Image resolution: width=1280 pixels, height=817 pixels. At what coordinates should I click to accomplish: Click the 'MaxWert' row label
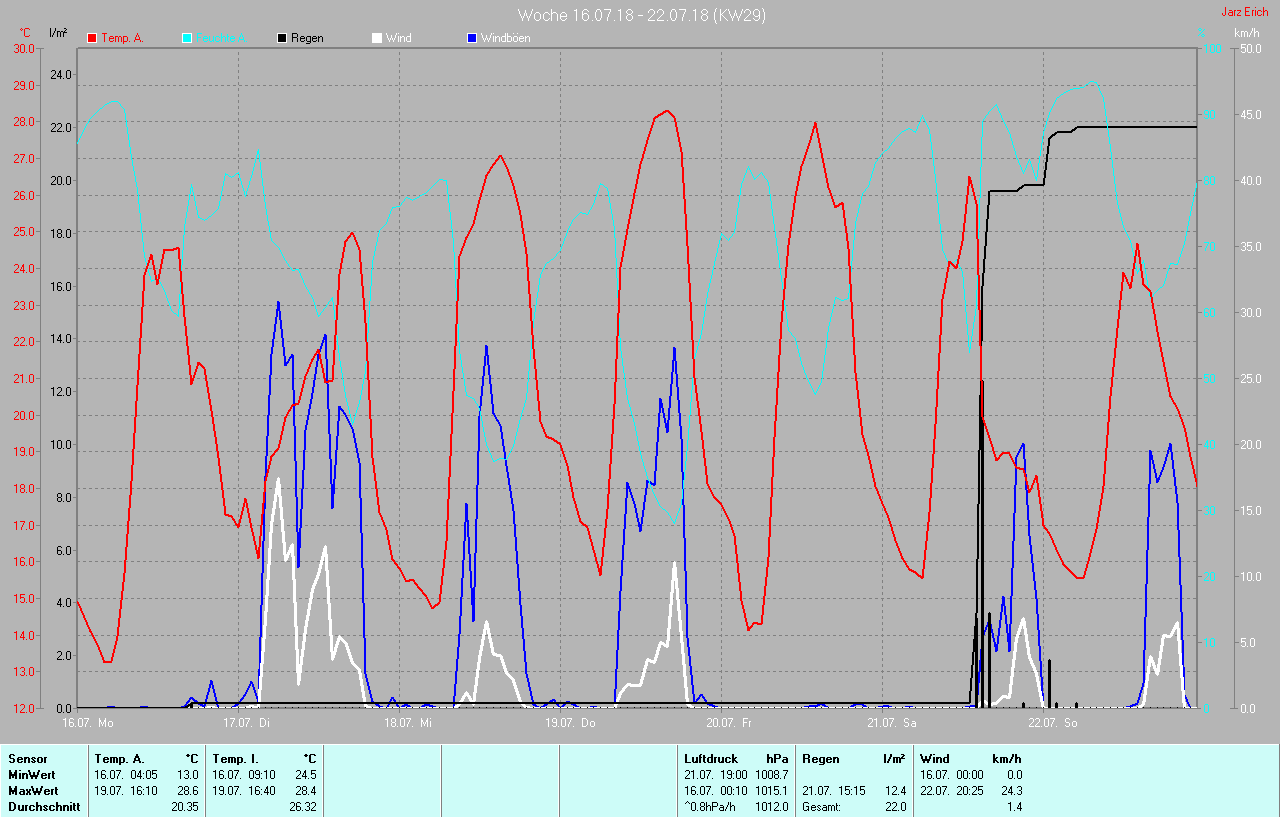tap(33, 791)
